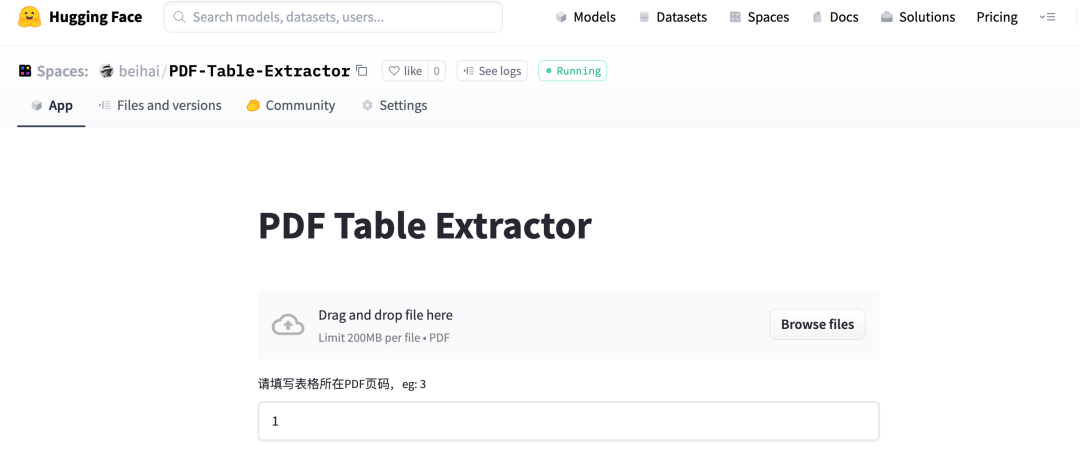Click the like count number
Screen dimensions: 1080x476
[x=437, y=71]
